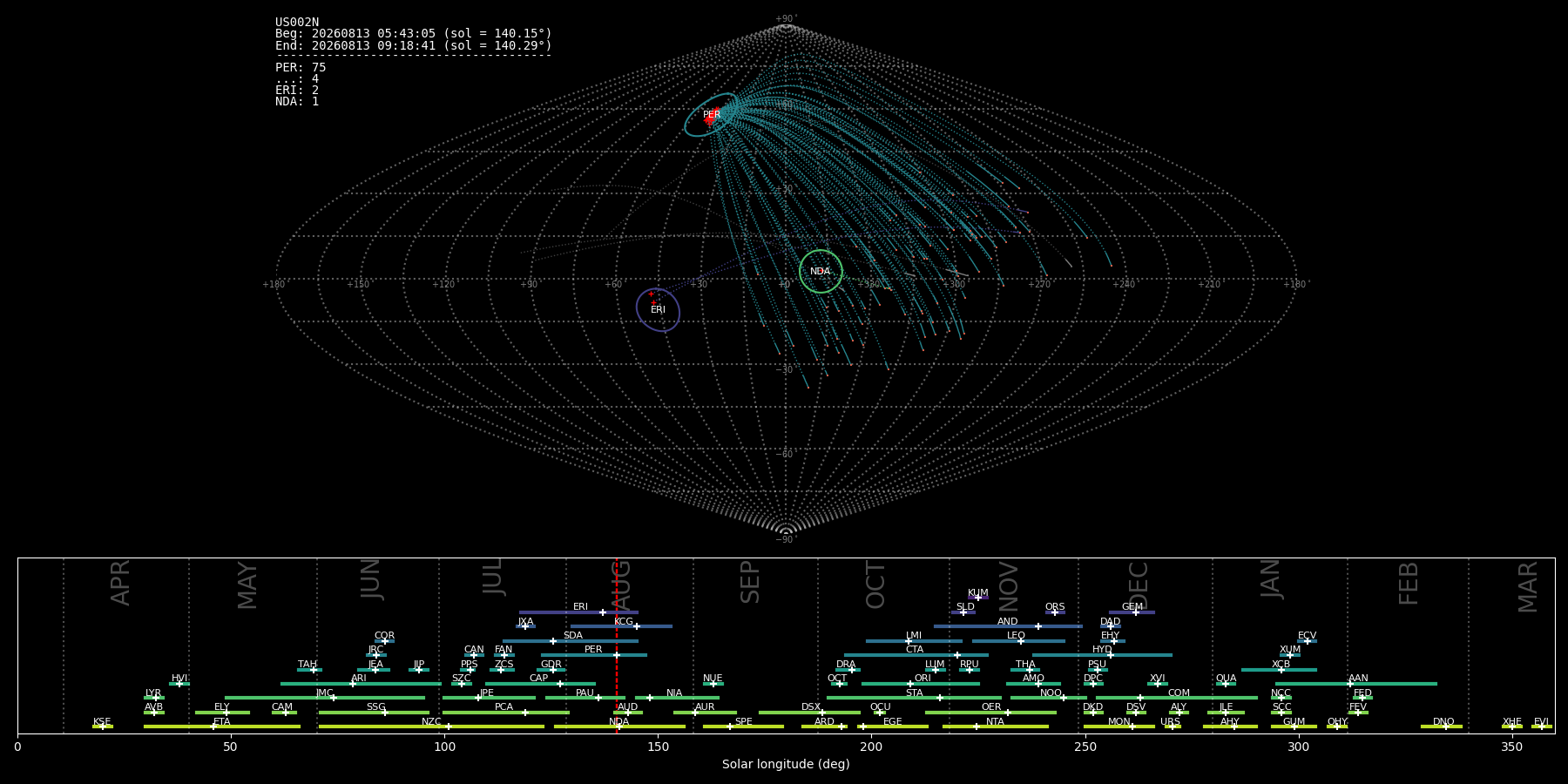Click the MON shower bar label

click(1119, 722)
